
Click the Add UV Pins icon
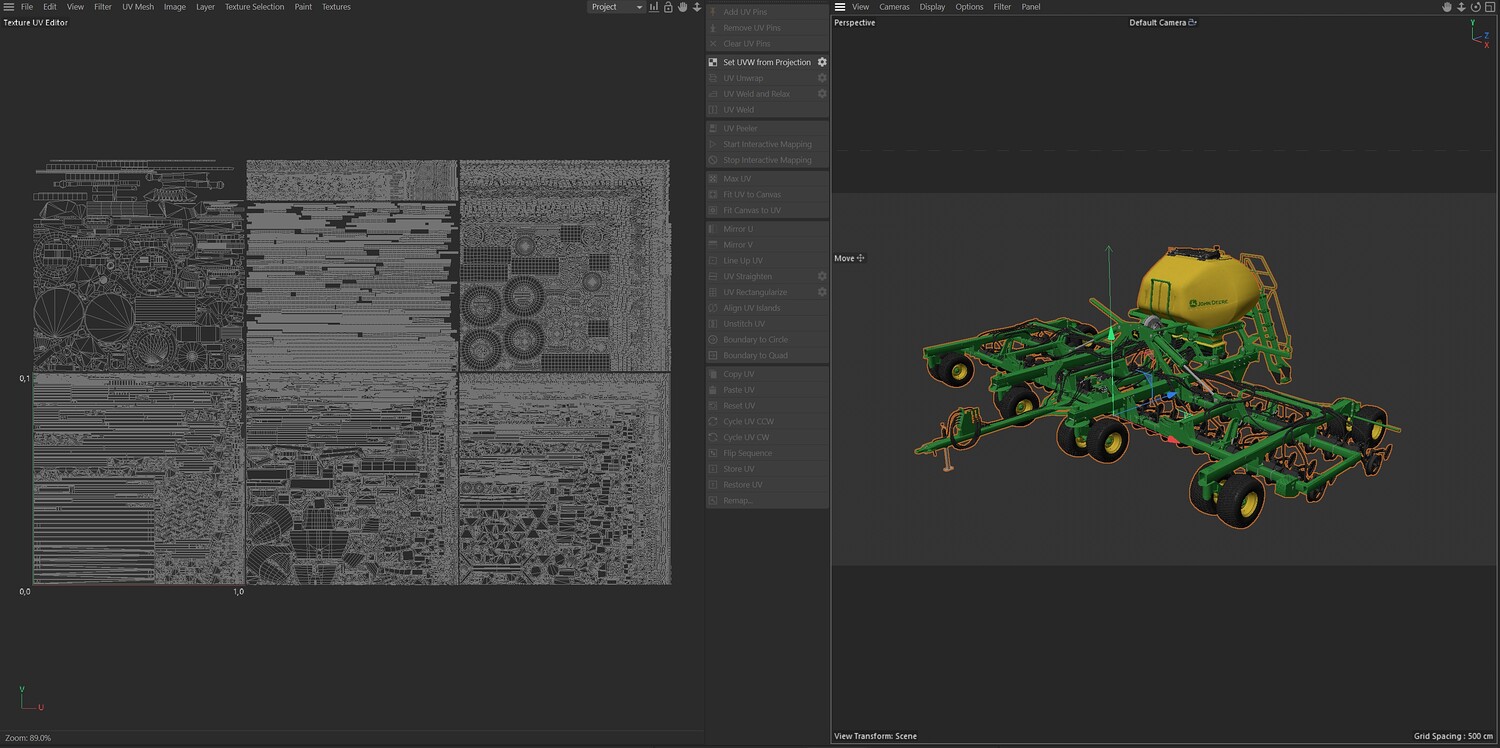coord(713,12)
